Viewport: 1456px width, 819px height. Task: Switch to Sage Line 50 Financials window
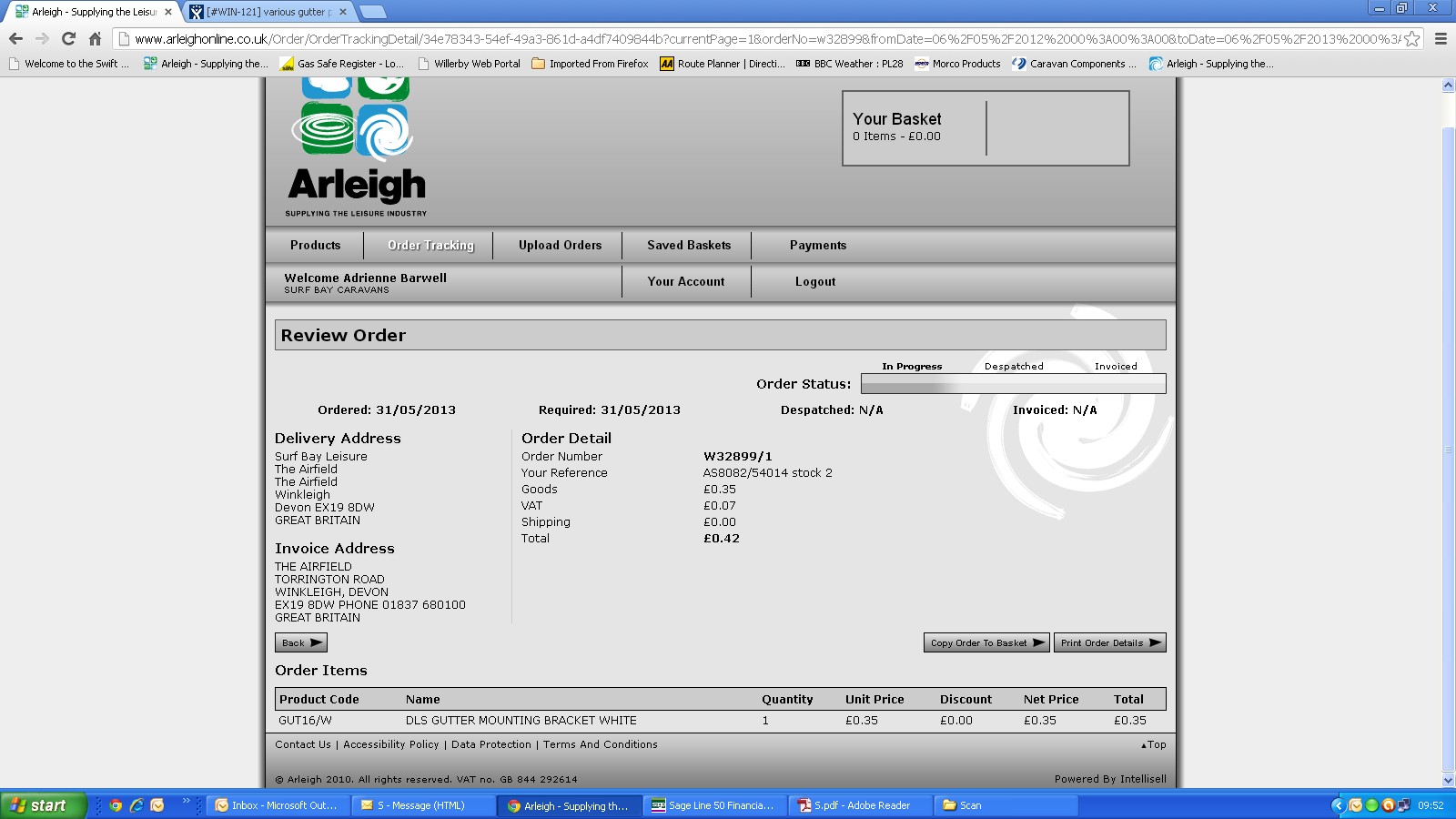click(x=714, y=805)
